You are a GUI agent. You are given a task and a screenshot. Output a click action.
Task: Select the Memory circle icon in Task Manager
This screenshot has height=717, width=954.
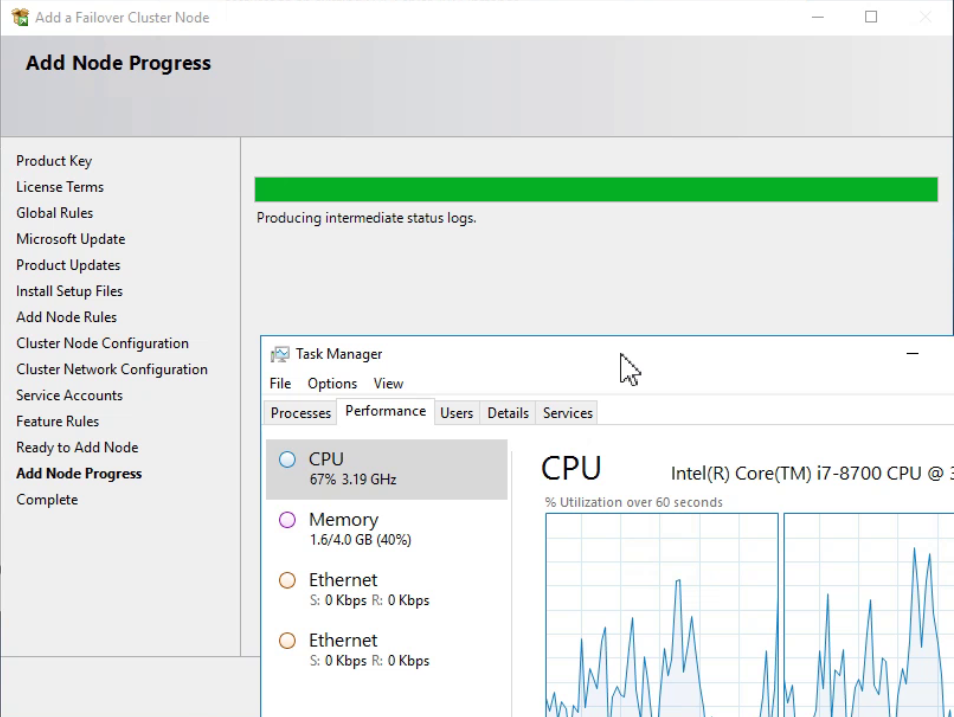pyautogui.click(x=287, y=520)
